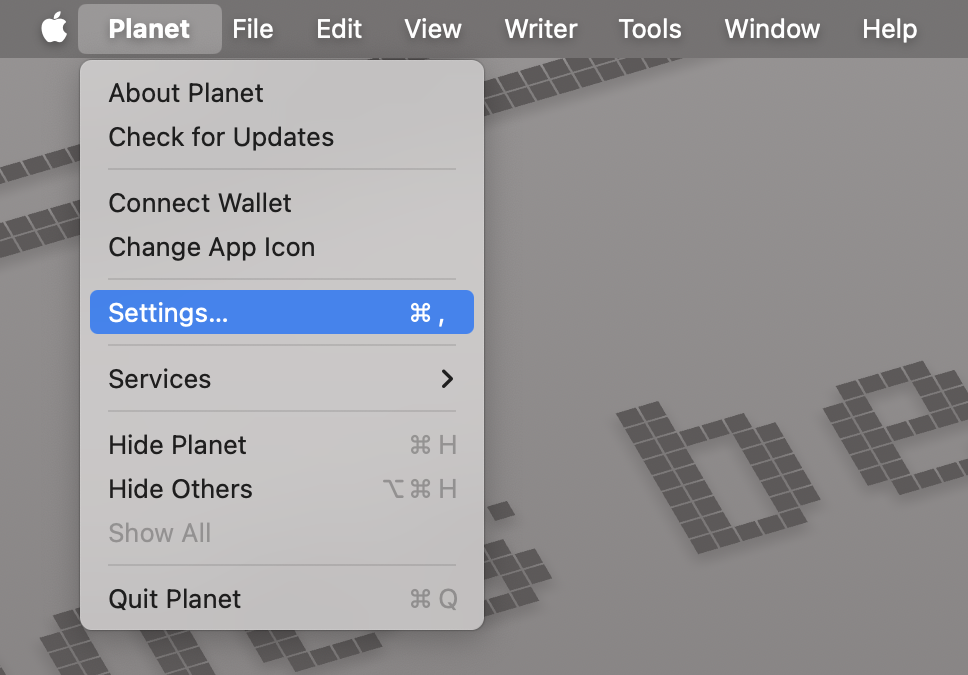Screen dimensions: 968x675
Task: Click the Planet menu title
Action: point(149,29)
